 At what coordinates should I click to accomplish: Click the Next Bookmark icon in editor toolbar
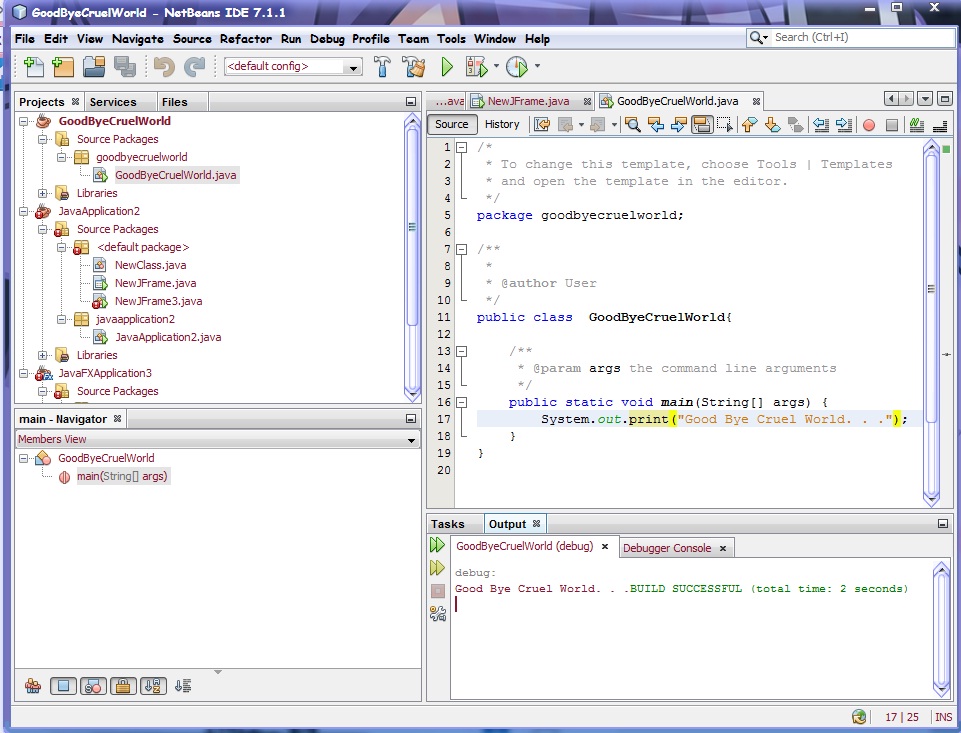(x=772, y=125)
